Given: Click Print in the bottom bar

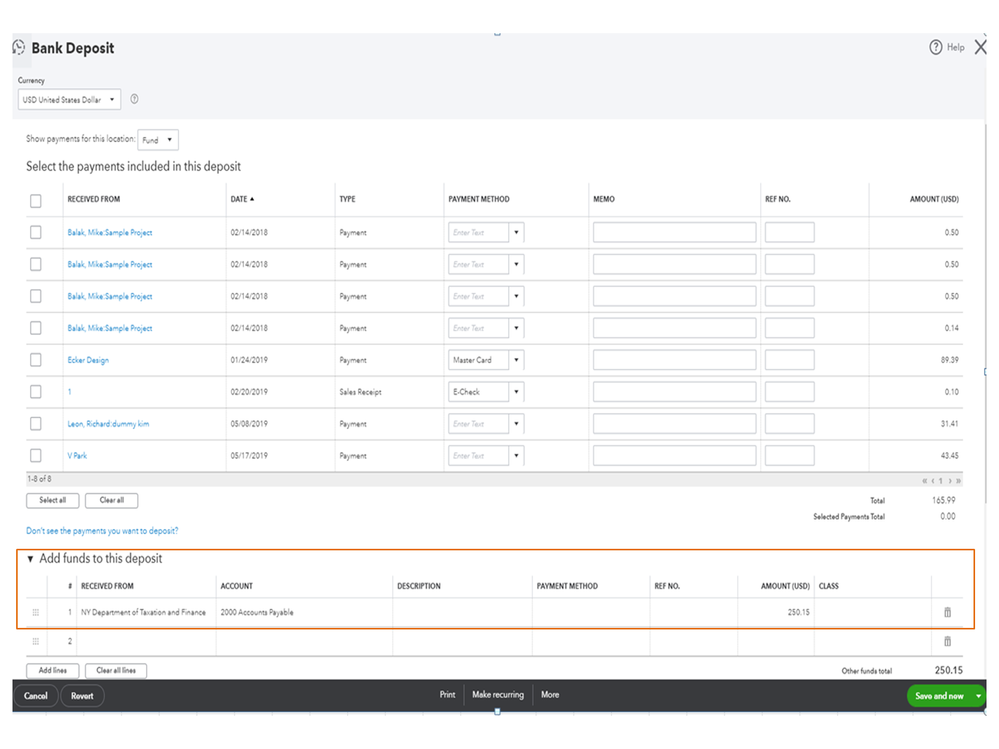Looking at the screenshot, I should (x=447, y=694).
